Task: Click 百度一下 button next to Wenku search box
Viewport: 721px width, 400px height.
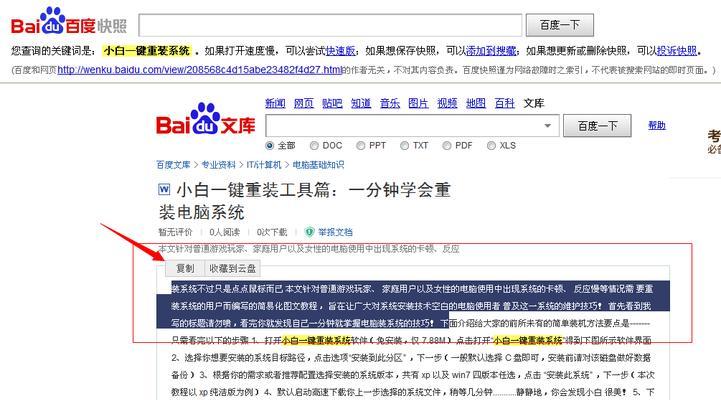Action: (597, 126)
